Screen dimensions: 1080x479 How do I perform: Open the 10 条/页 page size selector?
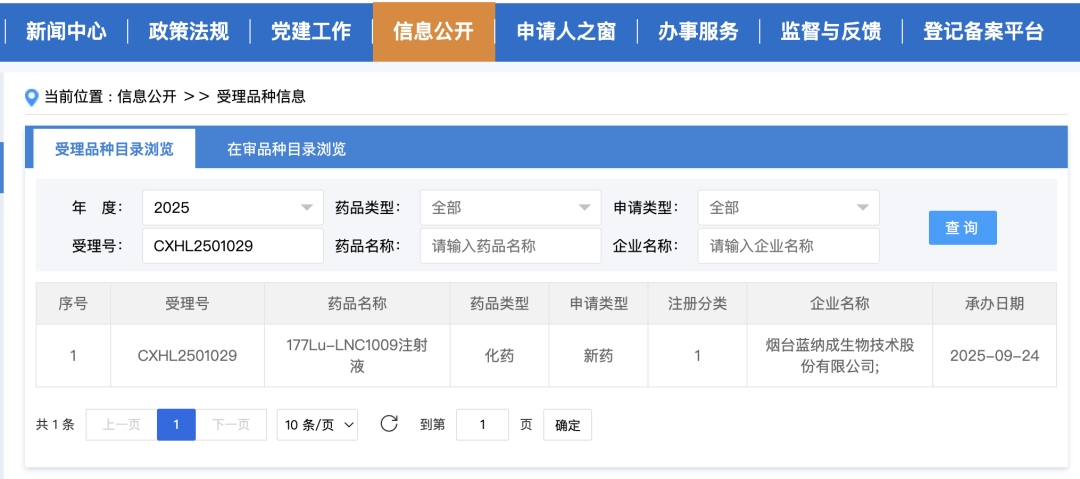point(317,425)
